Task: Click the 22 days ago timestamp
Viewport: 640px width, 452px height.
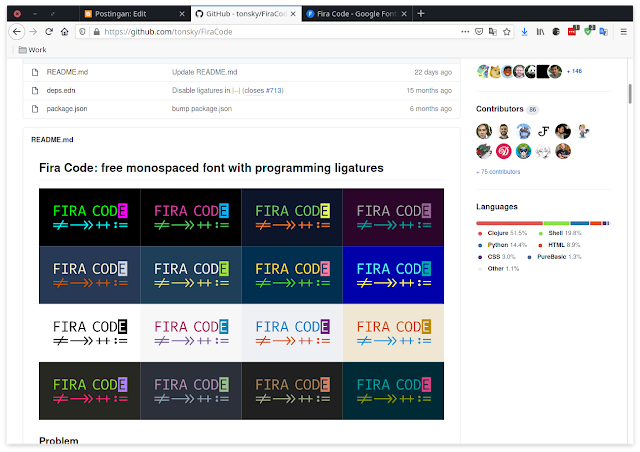Action: [433, 72]
